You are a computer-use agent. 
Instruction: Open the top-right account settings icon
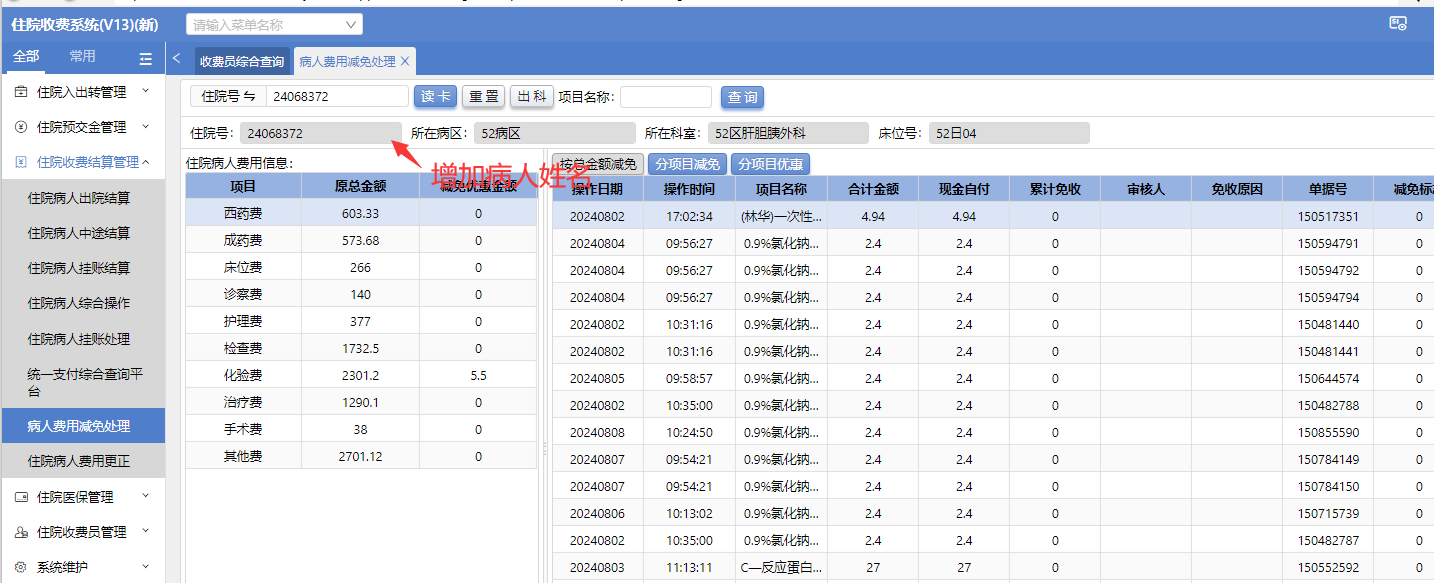1398,24
